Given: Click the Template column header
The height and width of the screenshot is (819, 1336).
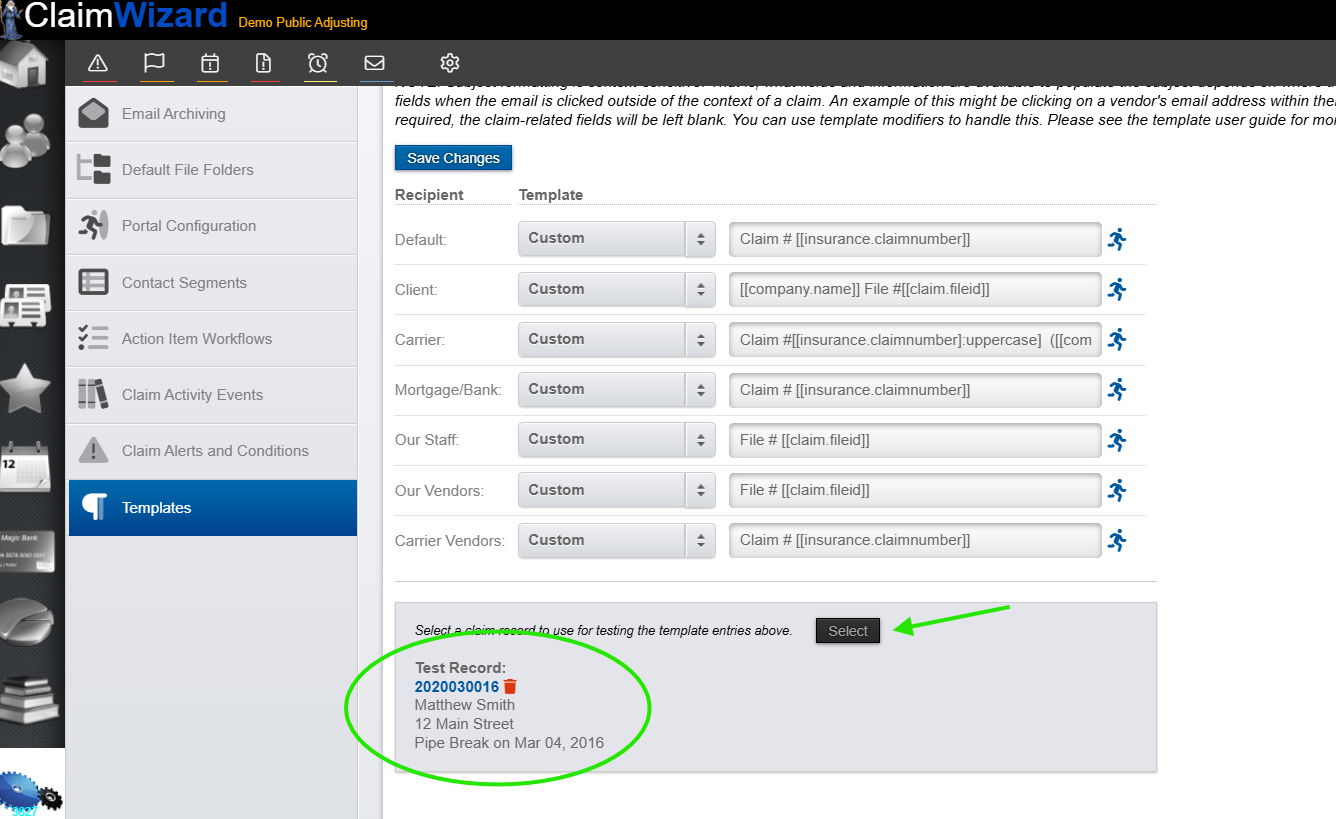Looking at the screenshot, I should point(551,195).
